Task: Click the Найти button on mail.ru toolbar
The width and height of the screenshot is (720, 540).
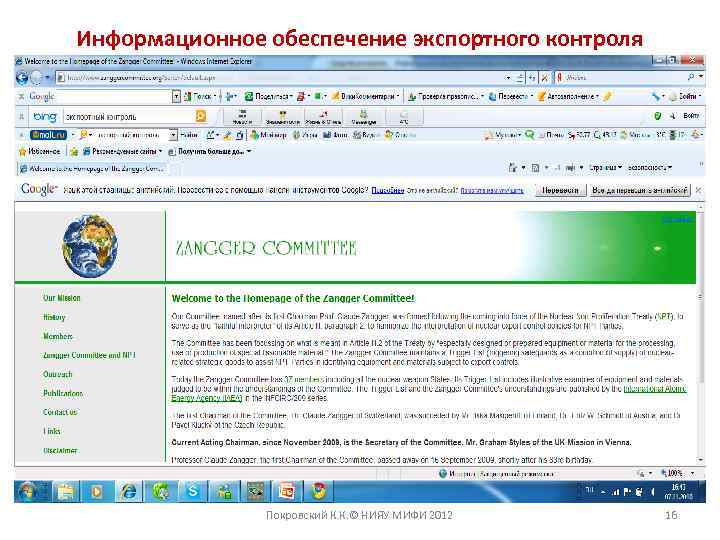Action: pos(189,135)
